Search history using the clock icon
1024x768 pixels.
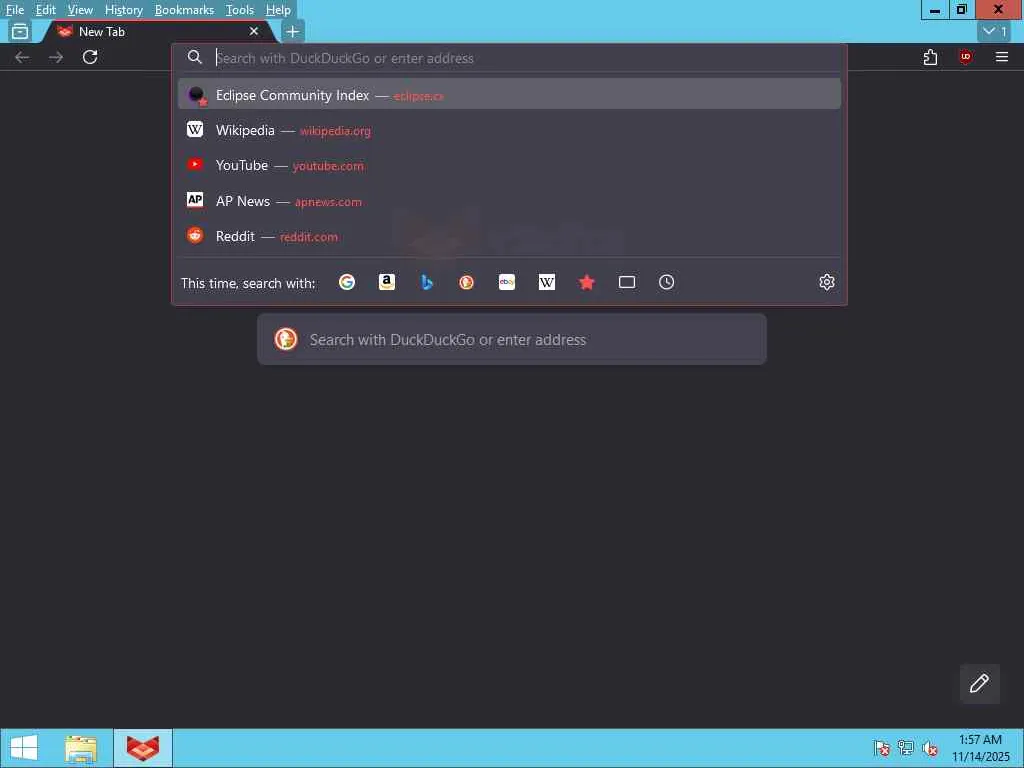tap(666, 282)
